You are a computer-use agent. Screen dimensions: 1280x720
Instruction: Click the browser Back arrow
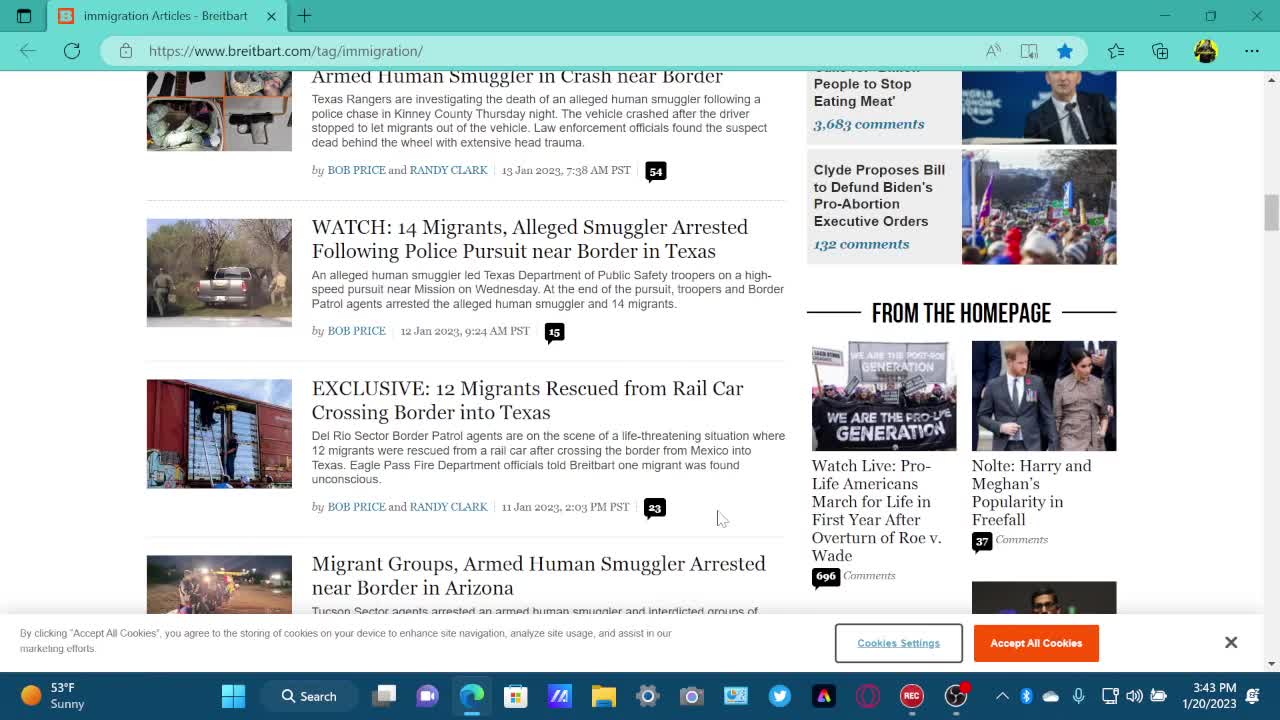pyautogui.click(x=28, y=51)
